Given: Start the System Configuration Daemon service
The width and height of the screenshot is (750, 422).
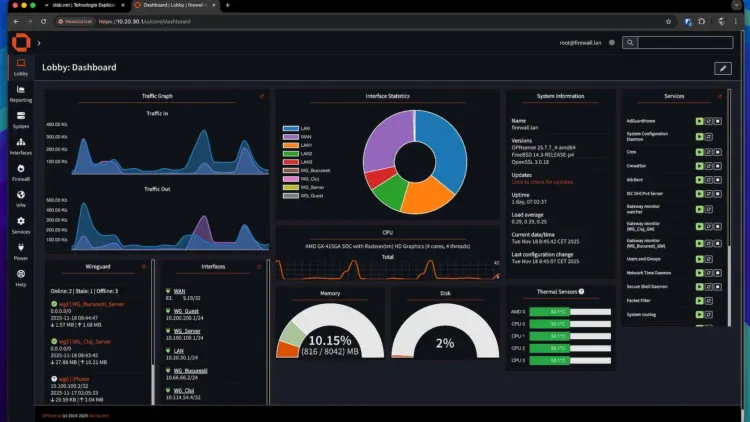Looking at the screenshot, I should (699, 136).
